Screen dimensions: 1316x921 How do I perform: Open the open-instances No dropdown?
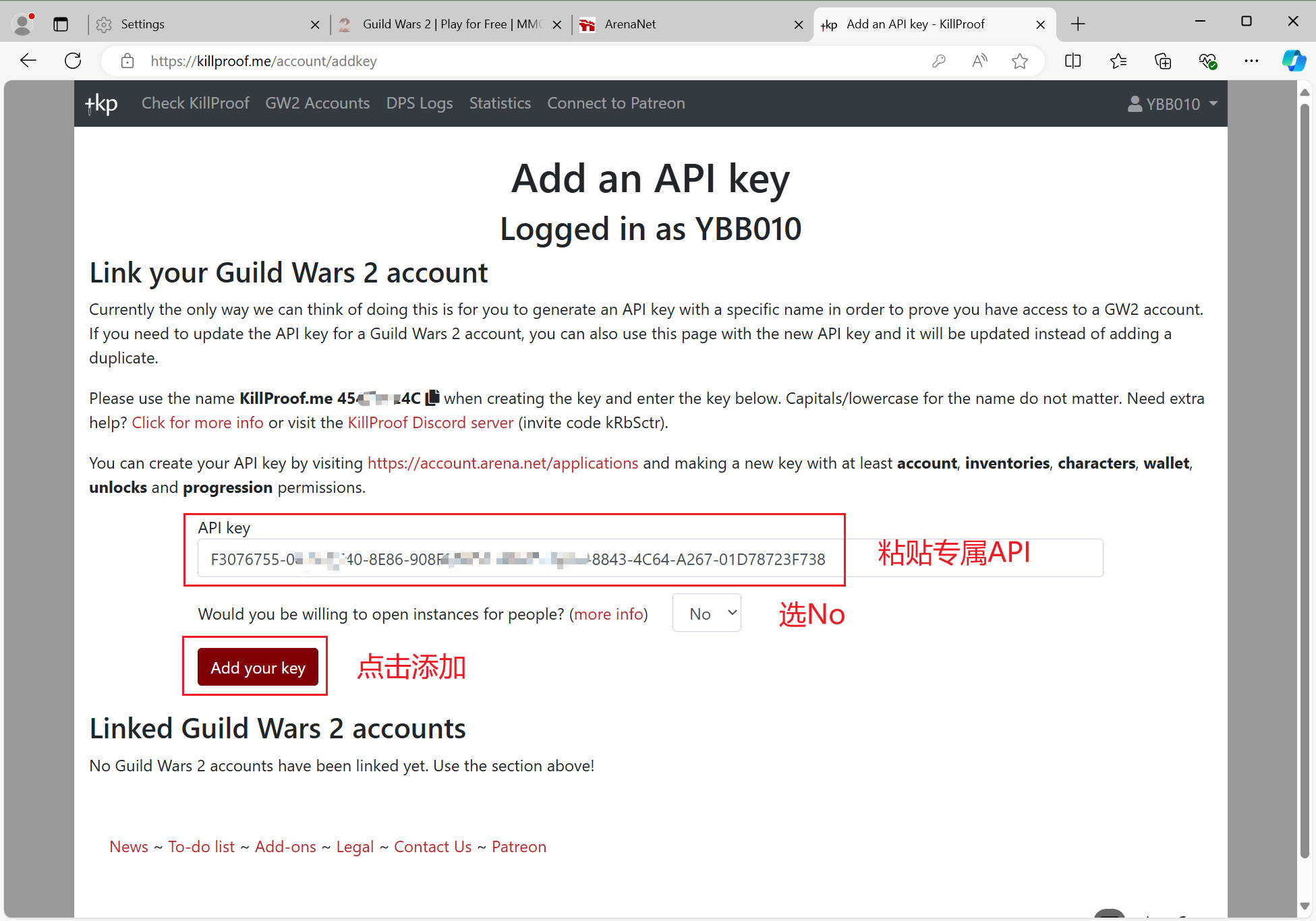coord(707,613)
